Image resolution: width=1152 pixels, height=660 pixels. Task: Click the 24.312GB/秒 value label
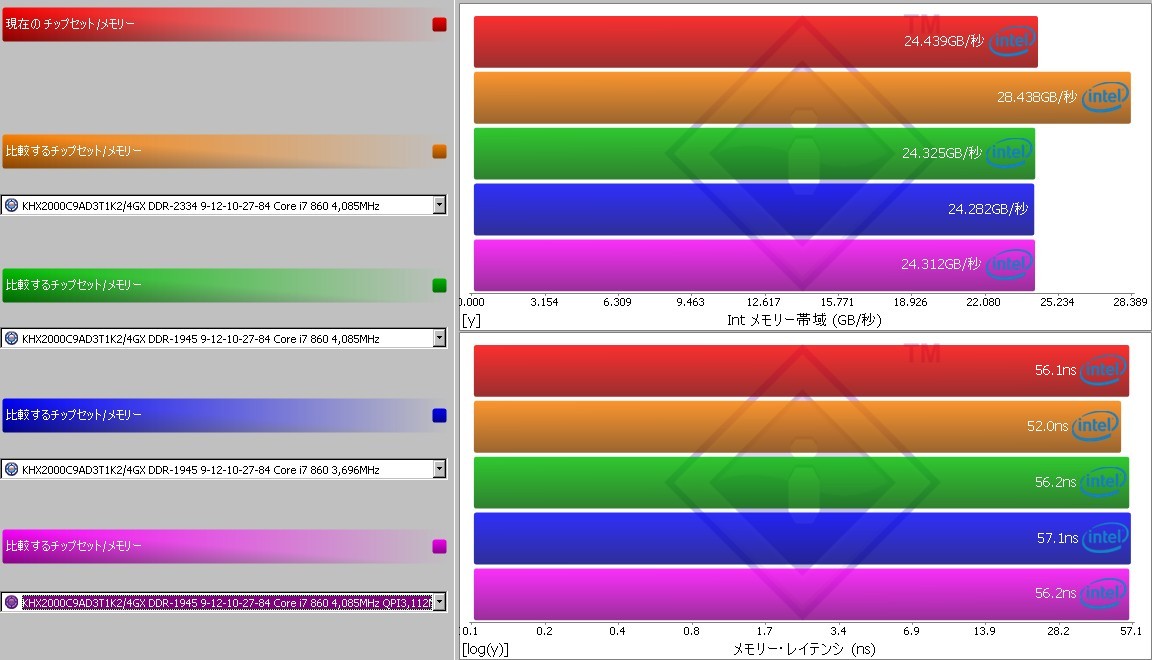941,264
